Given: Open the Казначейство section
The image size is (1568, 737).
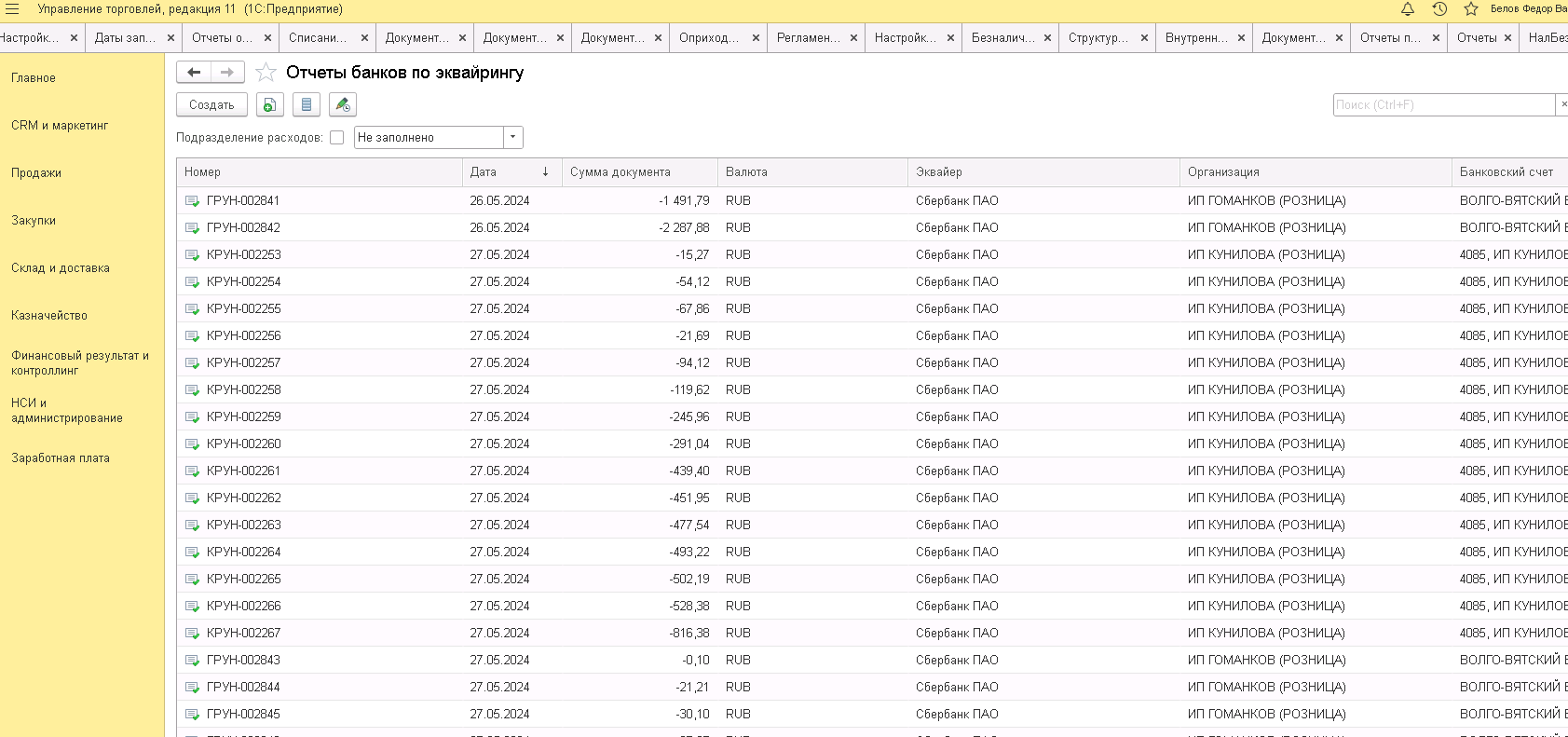Looking at the screenshot, I should (x=49, y=315).
